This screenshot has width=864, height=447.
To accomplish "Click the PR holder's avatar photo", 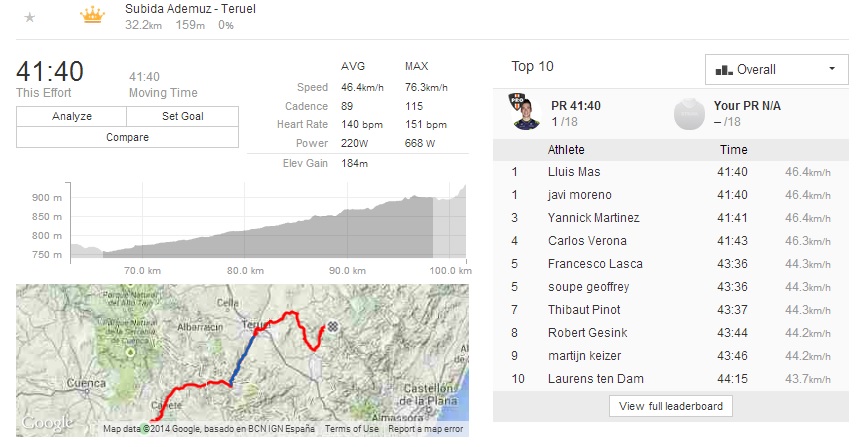I will pos(523,113).
